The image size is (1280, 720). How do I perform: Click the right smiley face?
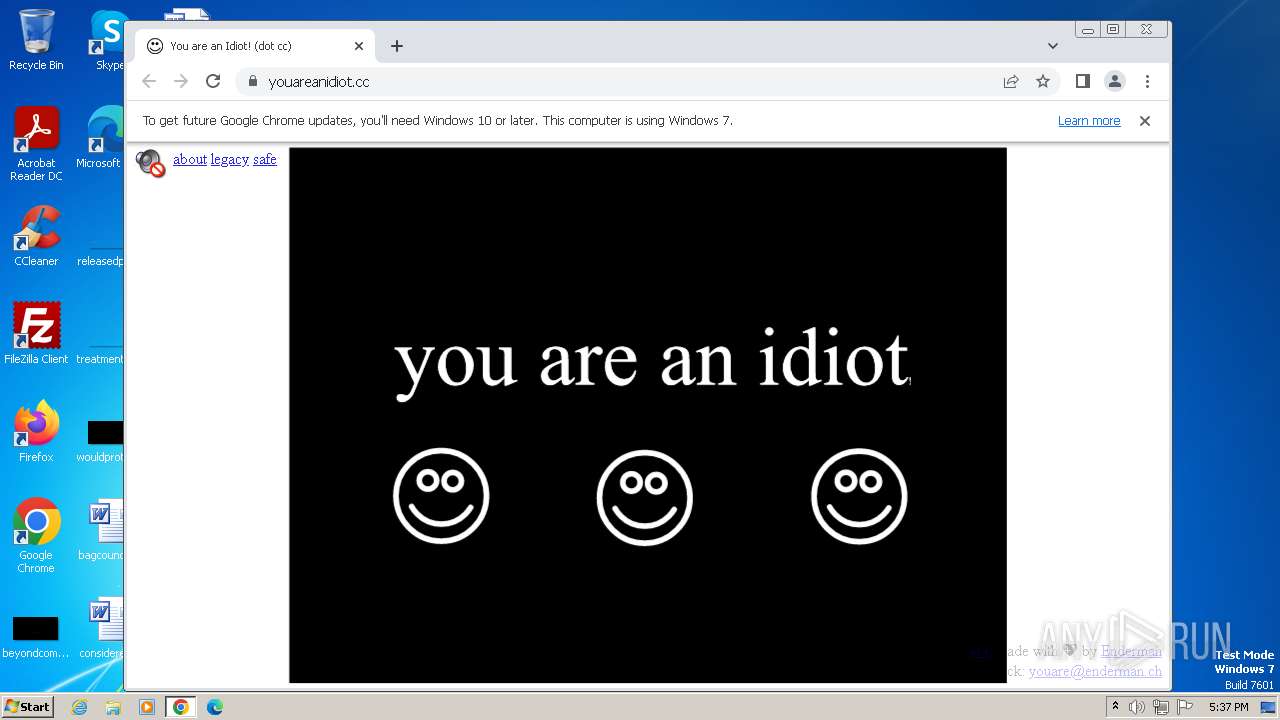pos(859,497)
